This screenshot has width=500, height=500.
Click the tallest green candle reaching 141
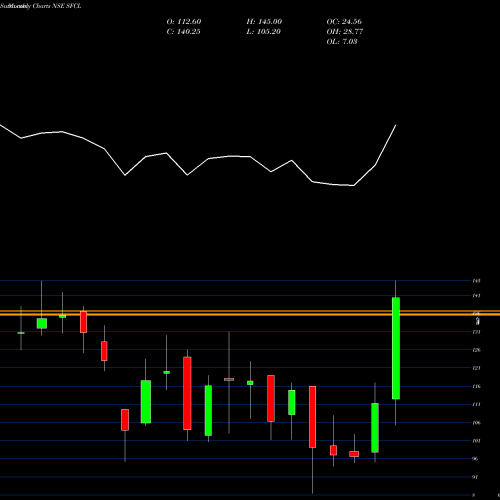396,348
